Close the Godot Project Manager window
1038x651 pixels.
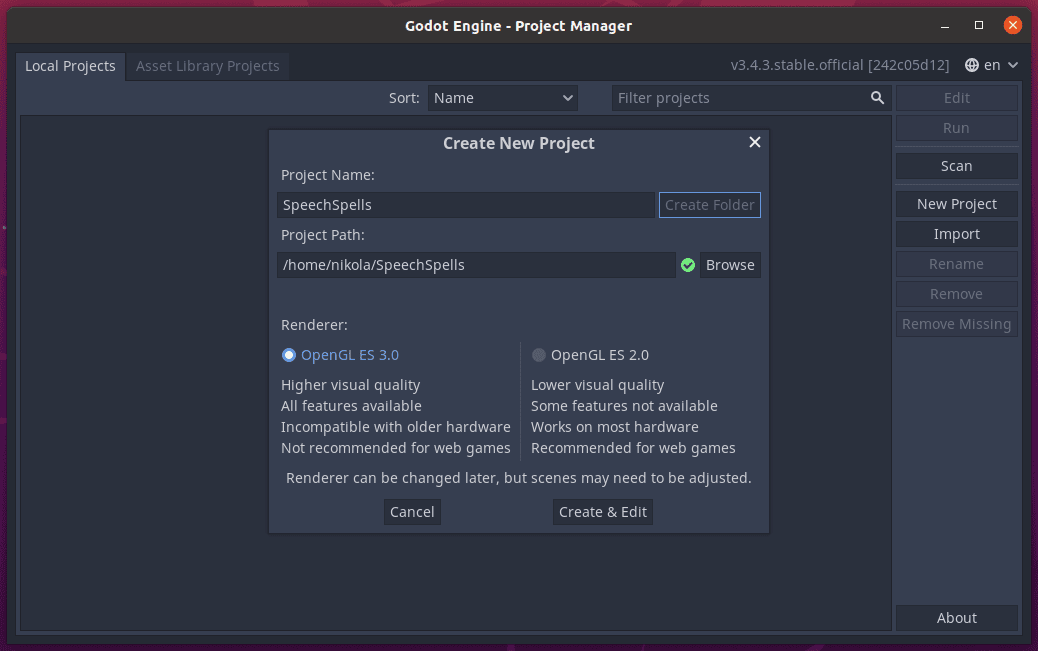1012,26
